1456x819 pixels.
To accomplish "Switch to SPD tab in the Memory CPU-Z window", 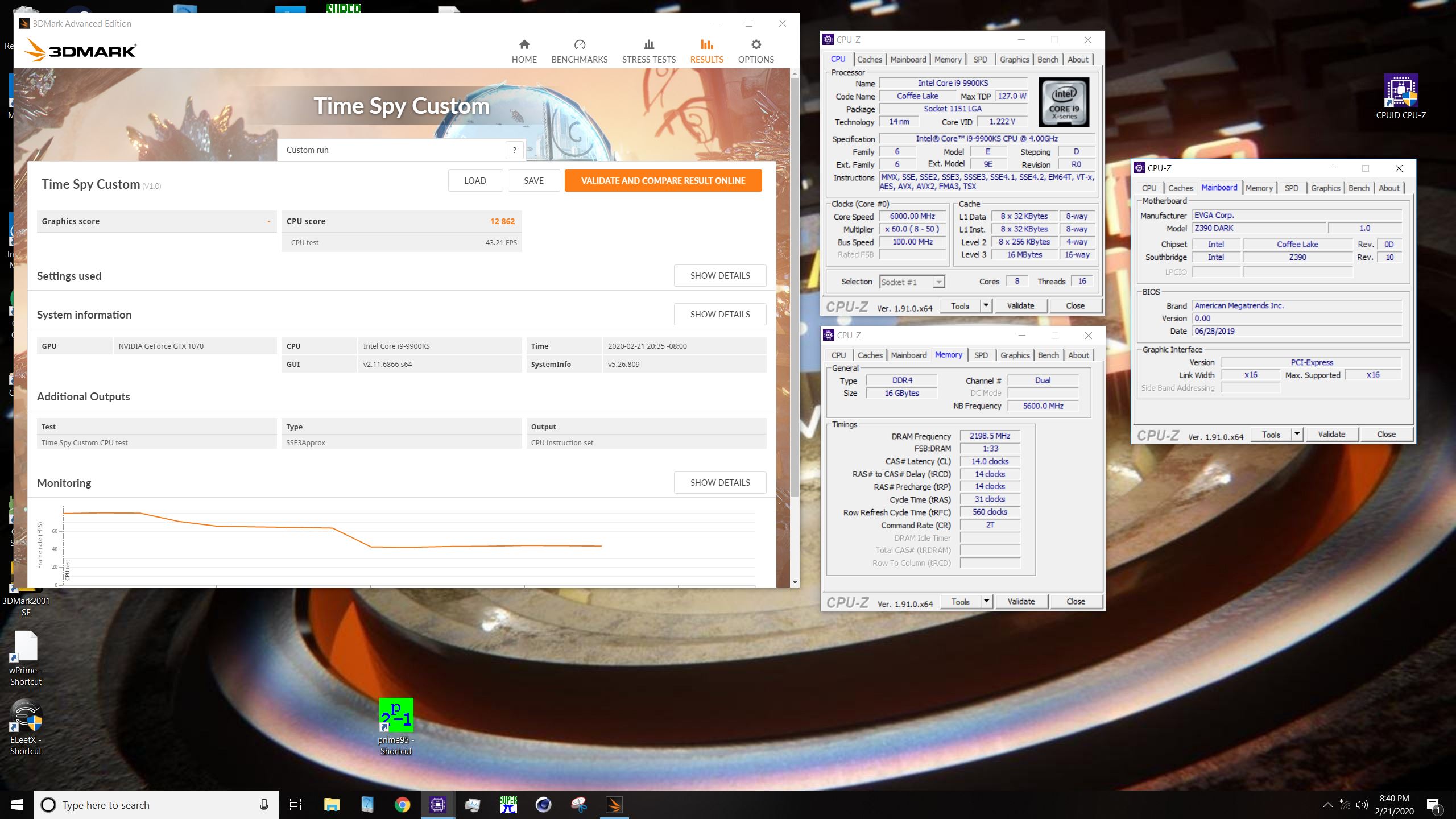I will 981,355.
